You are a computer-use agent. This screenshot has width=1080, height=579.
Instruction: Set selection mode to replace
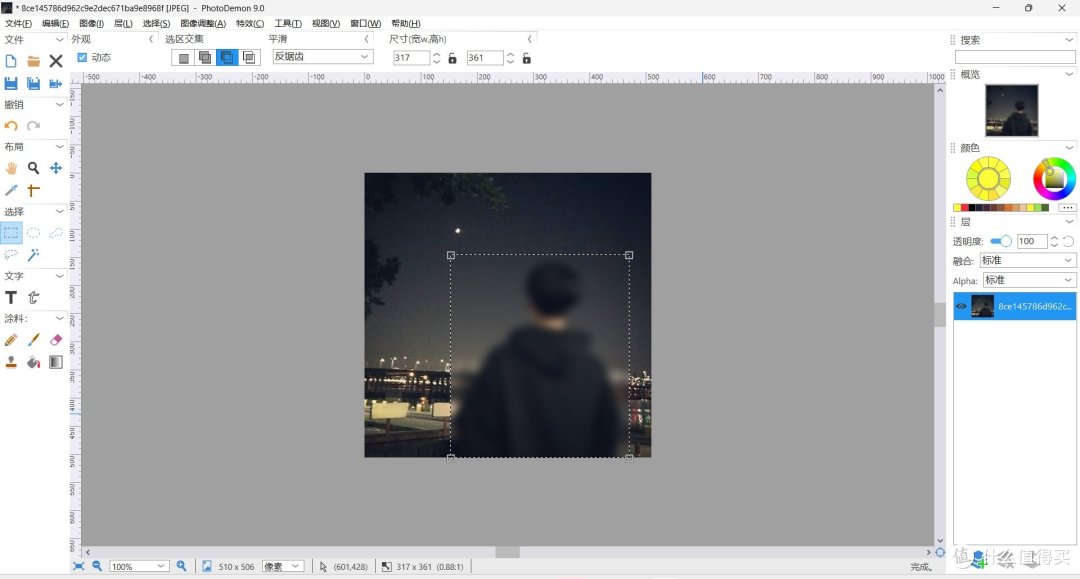(183, 58)
